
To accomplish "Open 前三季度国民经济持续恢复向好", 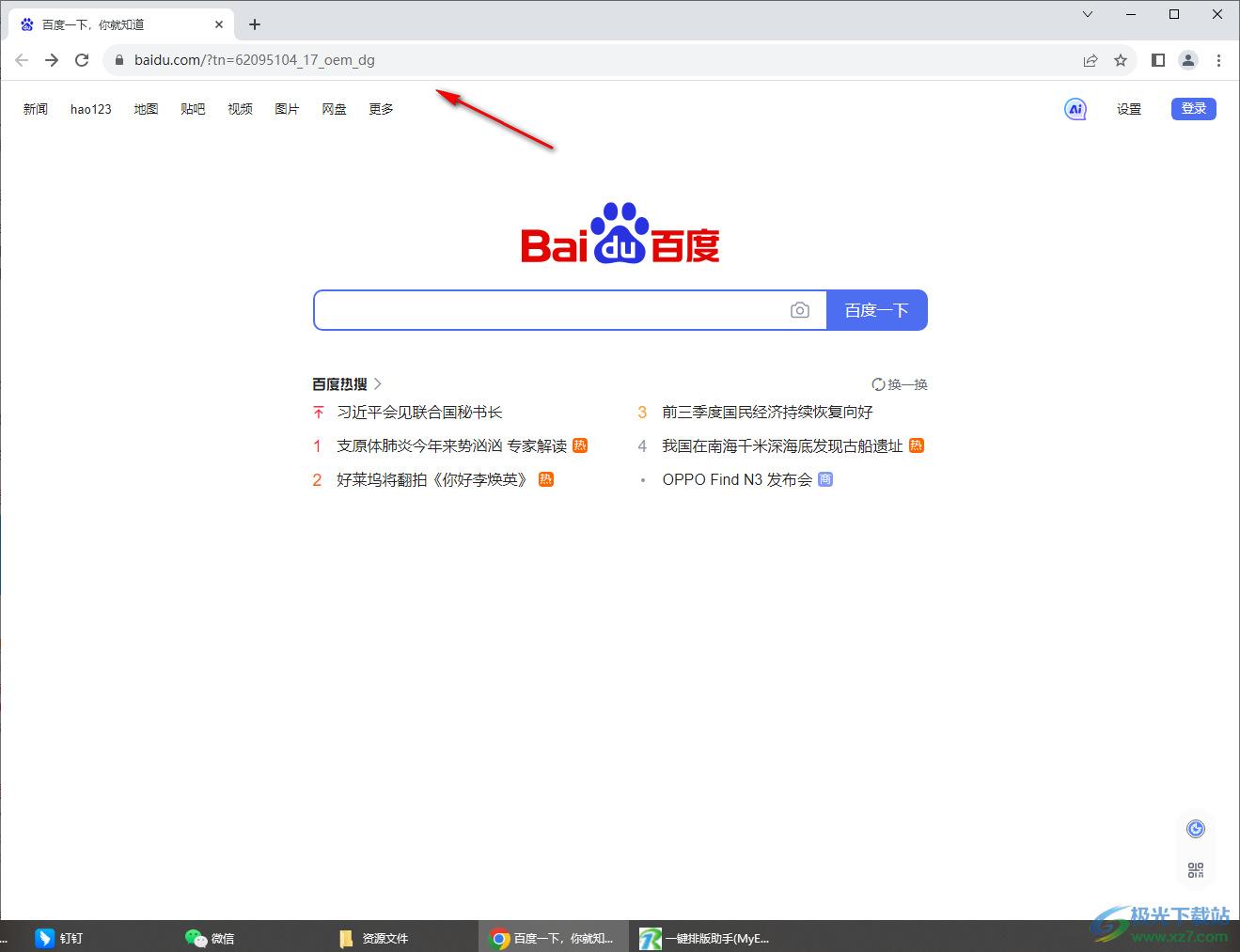I will click(x=767, y=413).
